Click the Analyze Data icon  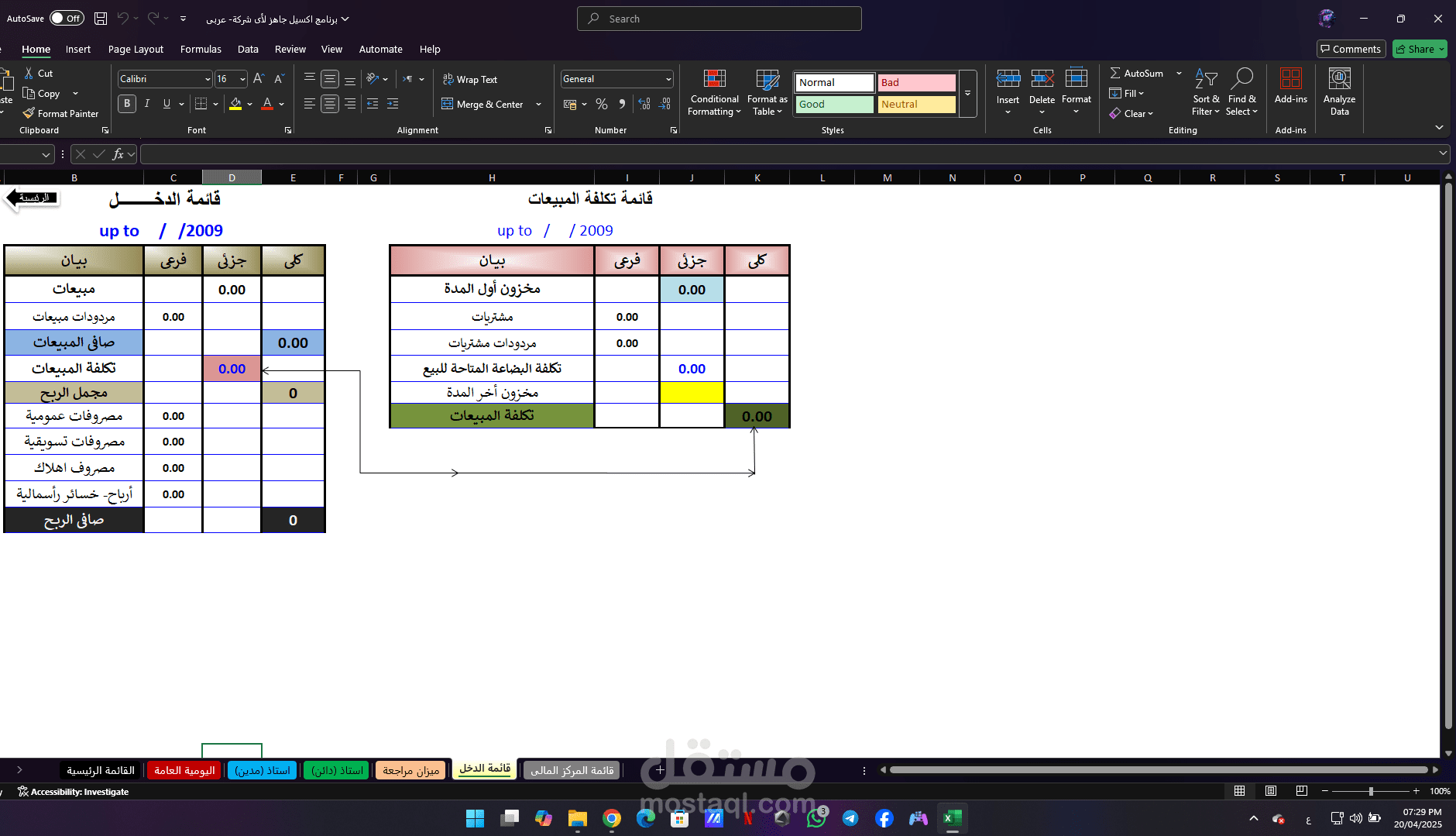tap(1340, 79)
